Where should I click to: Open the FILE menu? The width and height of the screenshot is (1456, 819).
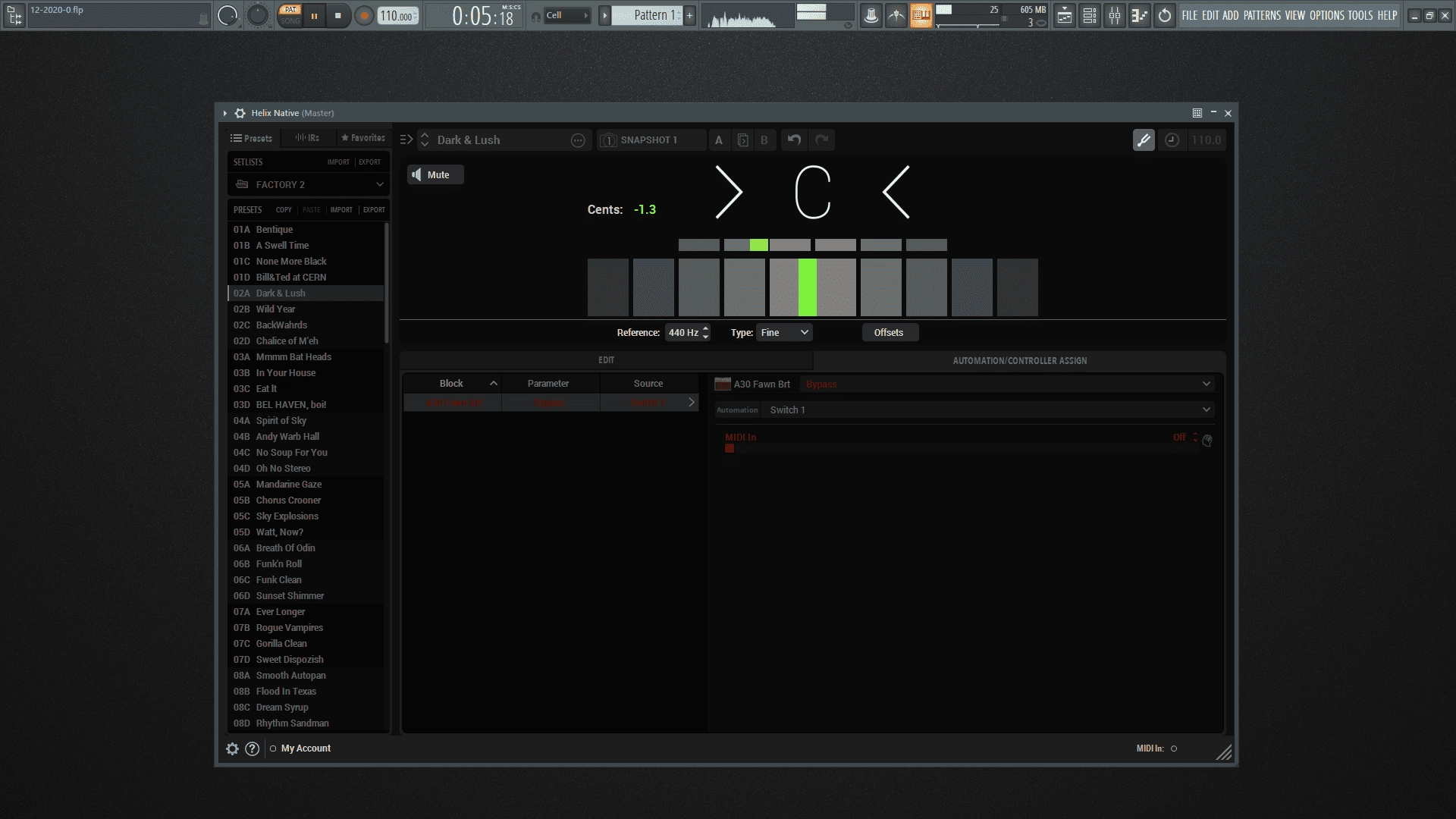click(1190, 15)
